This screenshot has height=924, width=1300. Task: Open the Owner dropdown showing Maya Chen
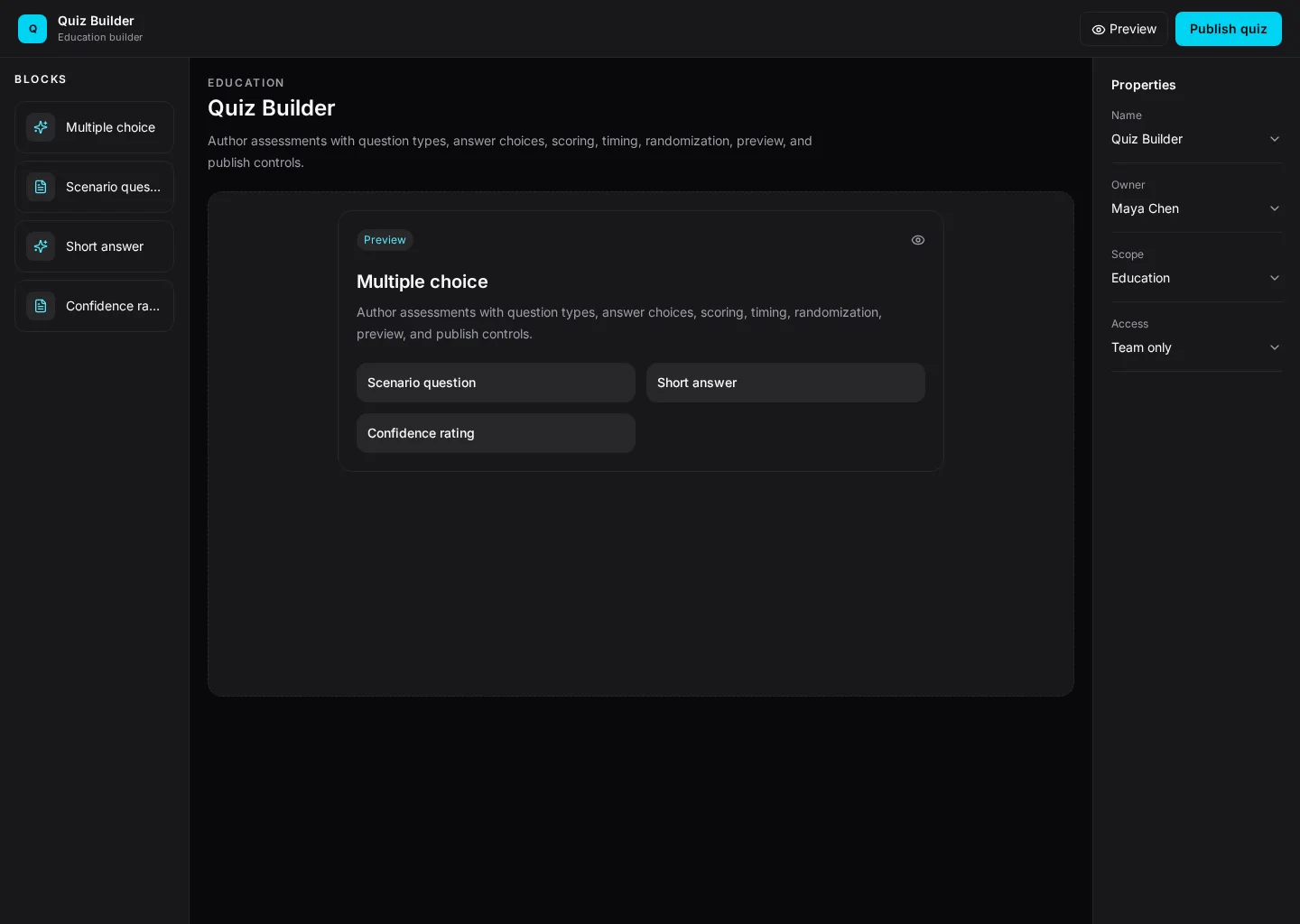pos(1196,208)
